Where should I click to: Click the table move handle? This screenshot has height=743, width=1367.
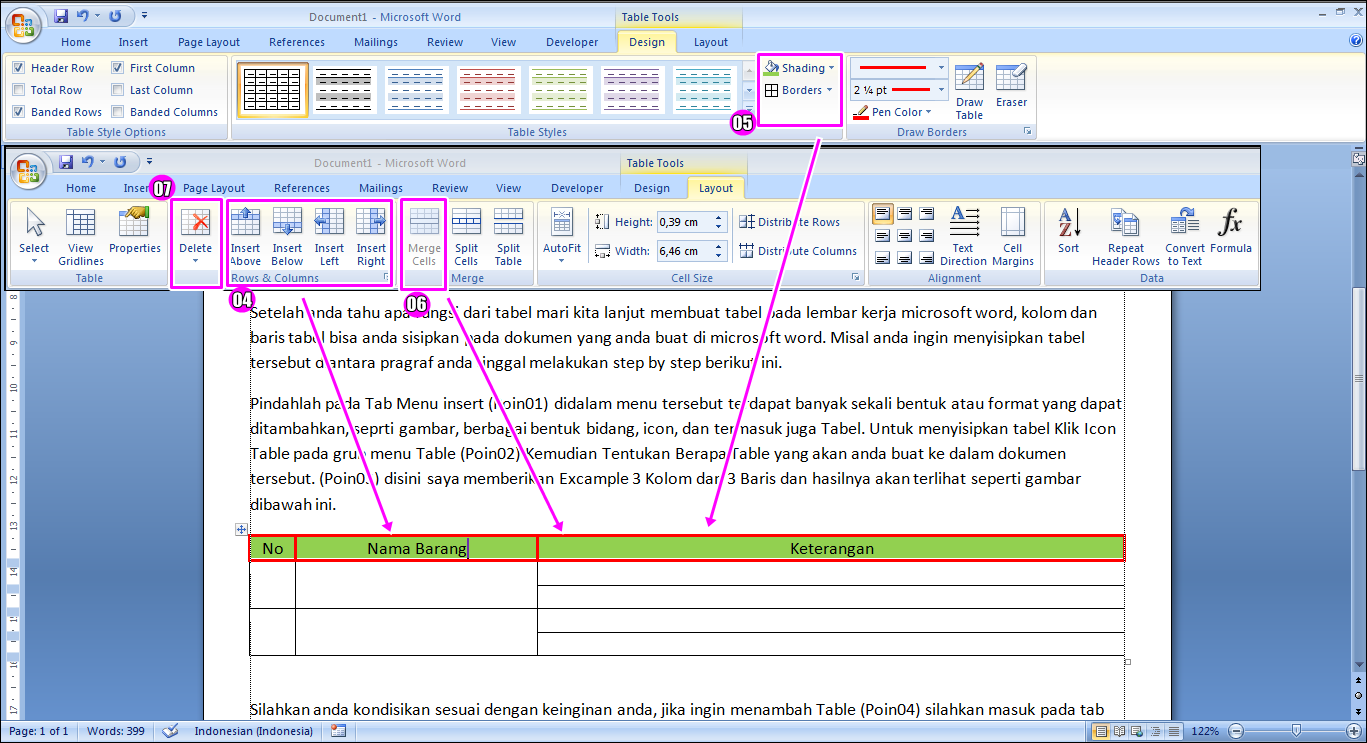pos(241,529)
